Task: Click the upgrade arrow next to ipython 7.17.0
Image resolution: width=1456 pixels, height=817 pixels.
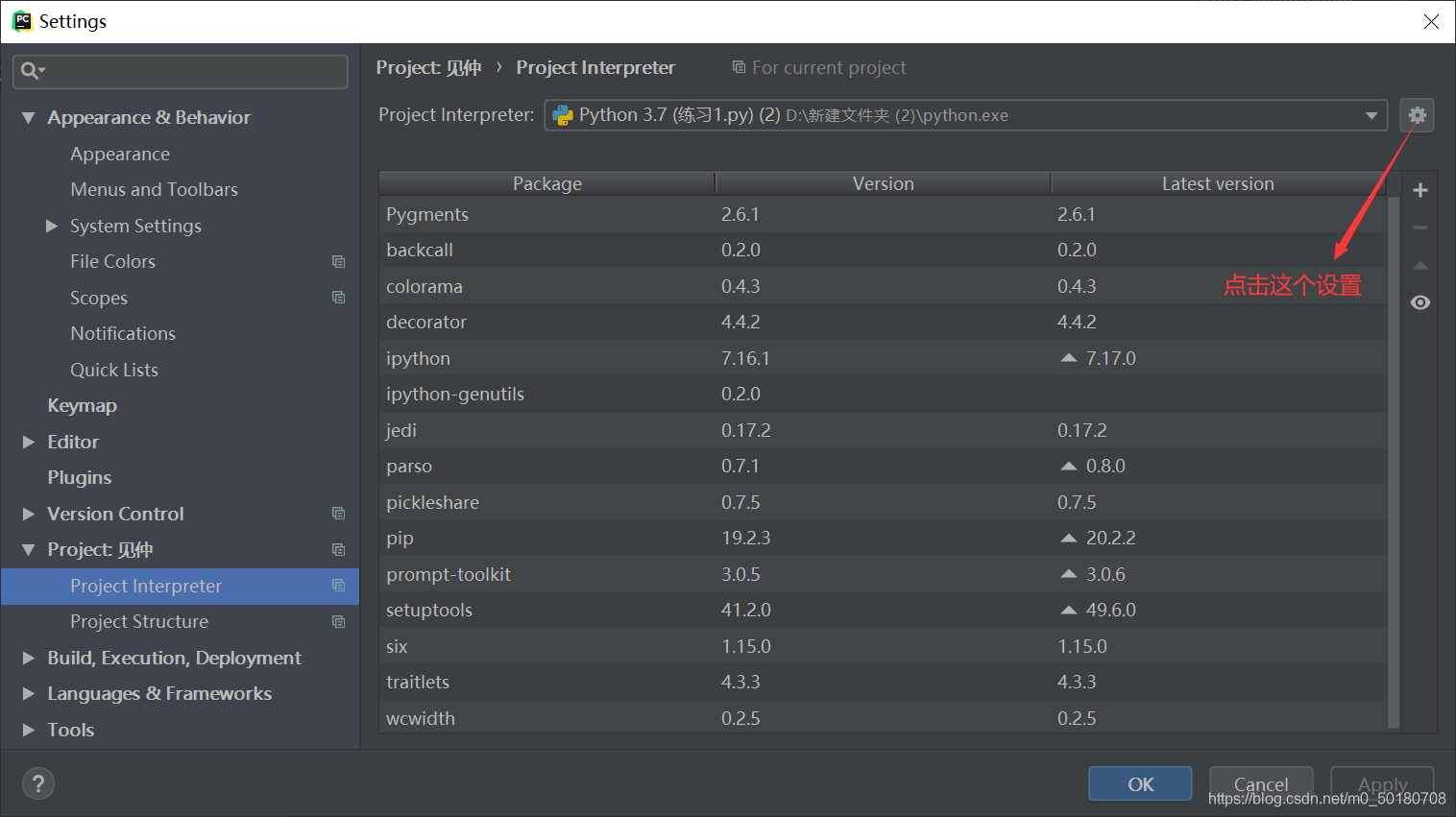Action: pyautogui.click(x=1068, y=357)
